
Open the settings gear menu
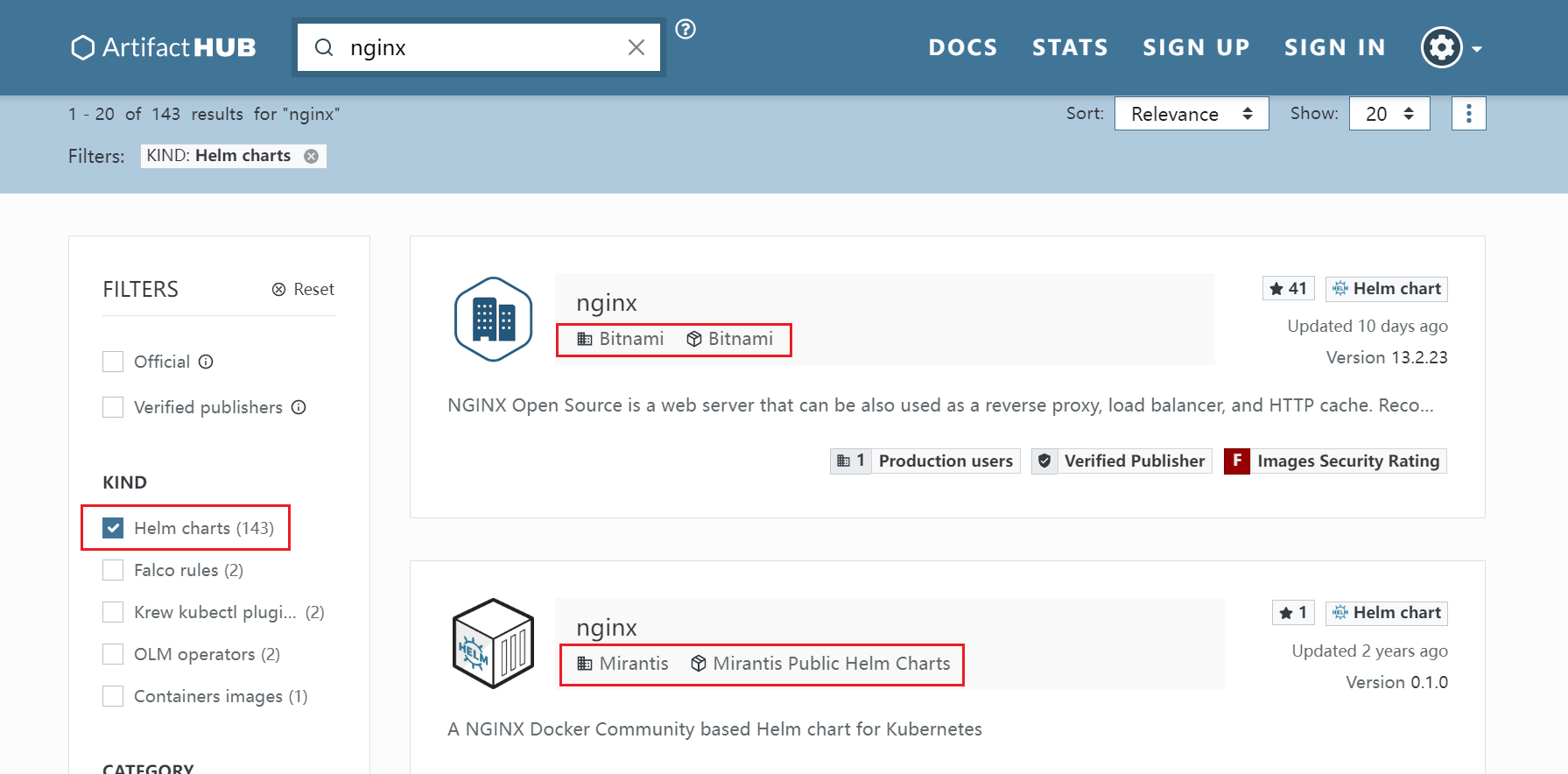coord(1451,47)
